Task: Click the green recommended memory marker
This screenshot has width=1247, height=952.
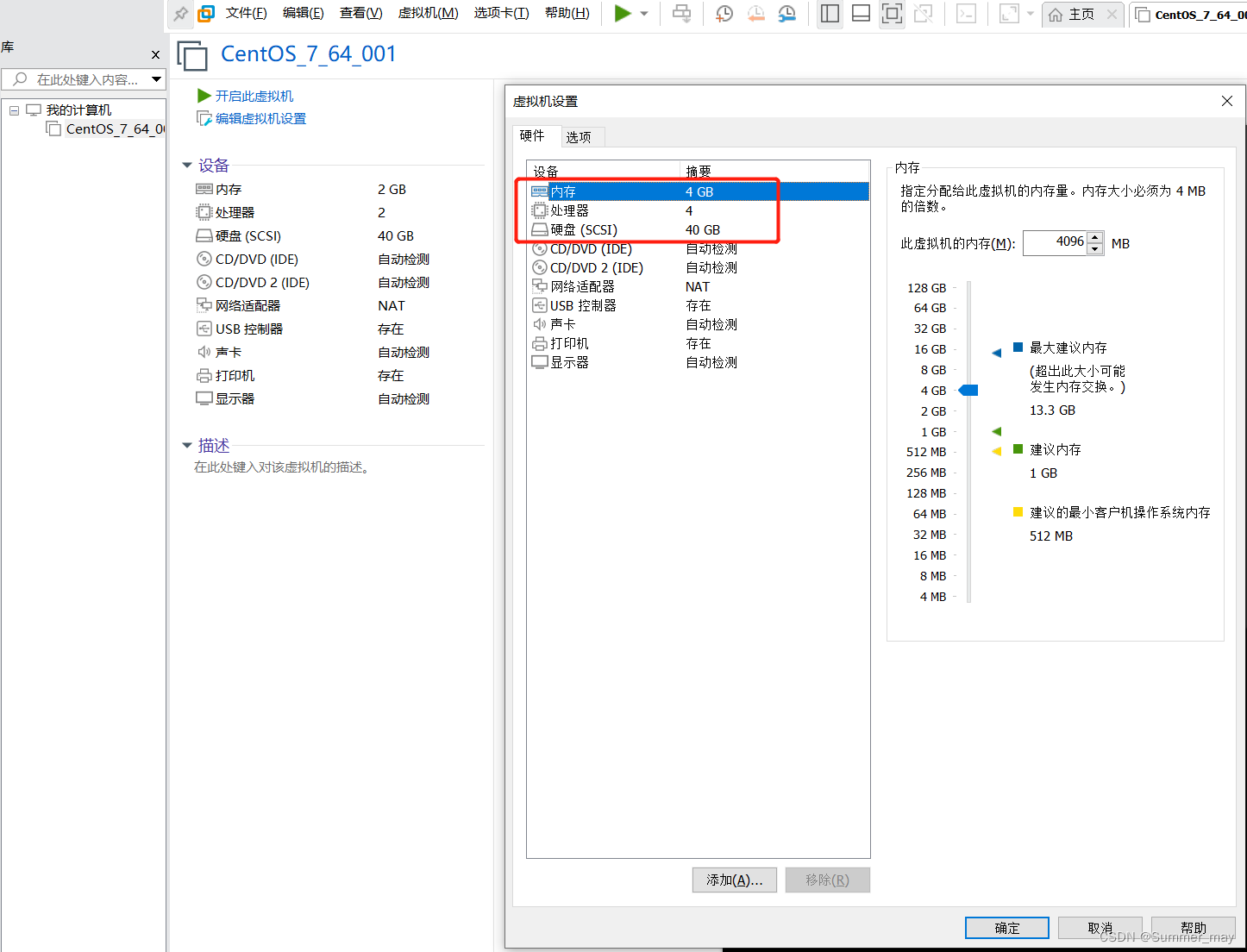Action: [x=997, y=431]
